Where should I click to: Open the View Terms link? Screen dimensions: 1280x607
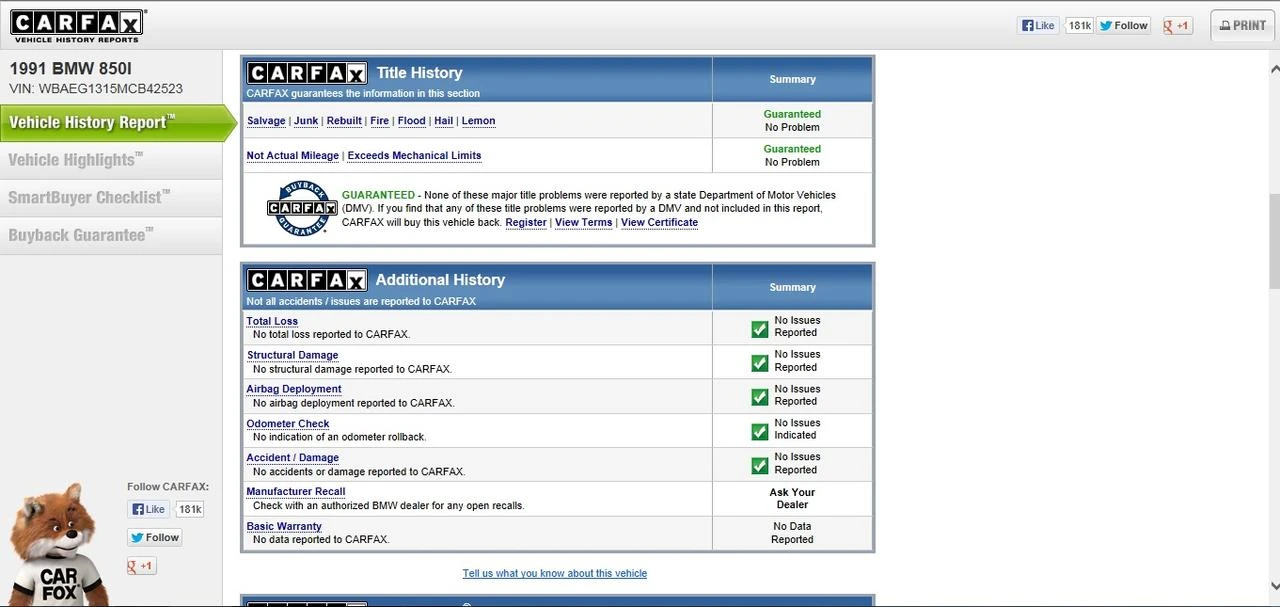tap(583, 223)
